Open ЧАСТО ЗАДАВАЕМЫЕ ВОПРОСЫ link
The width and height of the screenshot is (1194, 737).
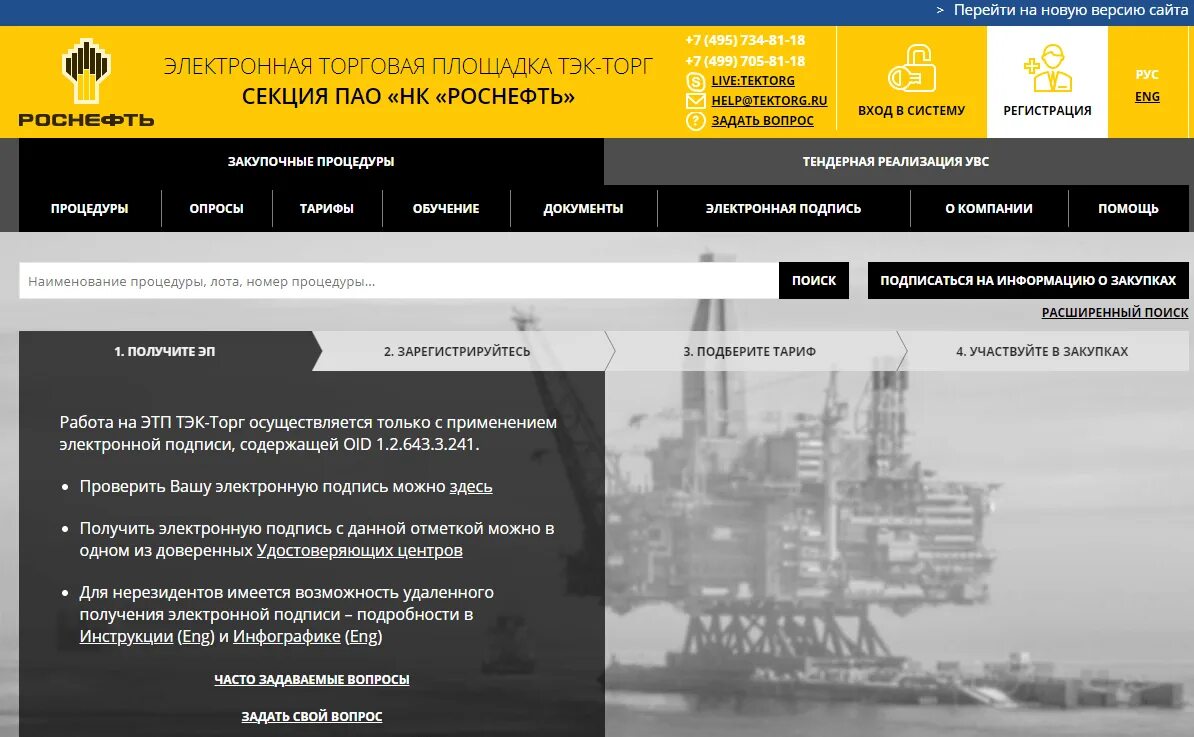coord(311,679)
